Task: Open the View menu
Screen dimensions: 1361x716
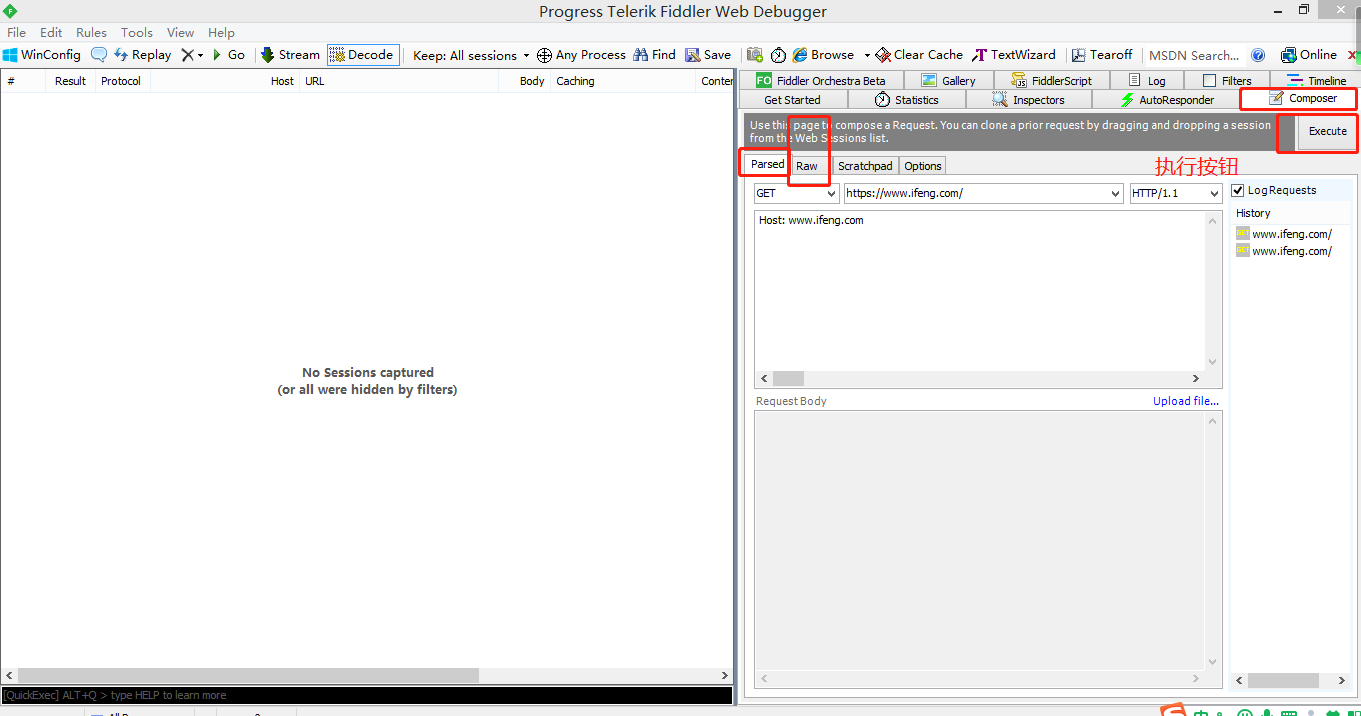Action: pyautogui.click(x=180, y=32)
